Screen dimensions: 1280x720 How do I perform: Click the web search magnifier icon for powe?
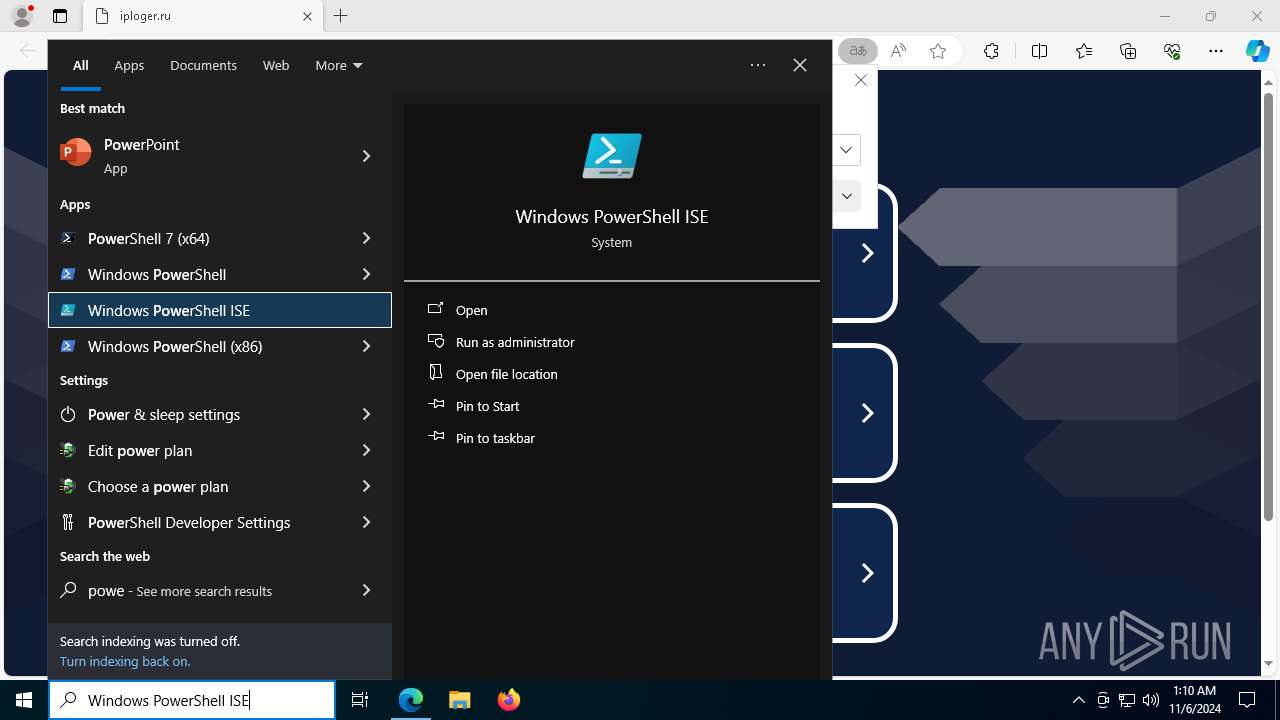pyautogui.click(x=68, y=590)
